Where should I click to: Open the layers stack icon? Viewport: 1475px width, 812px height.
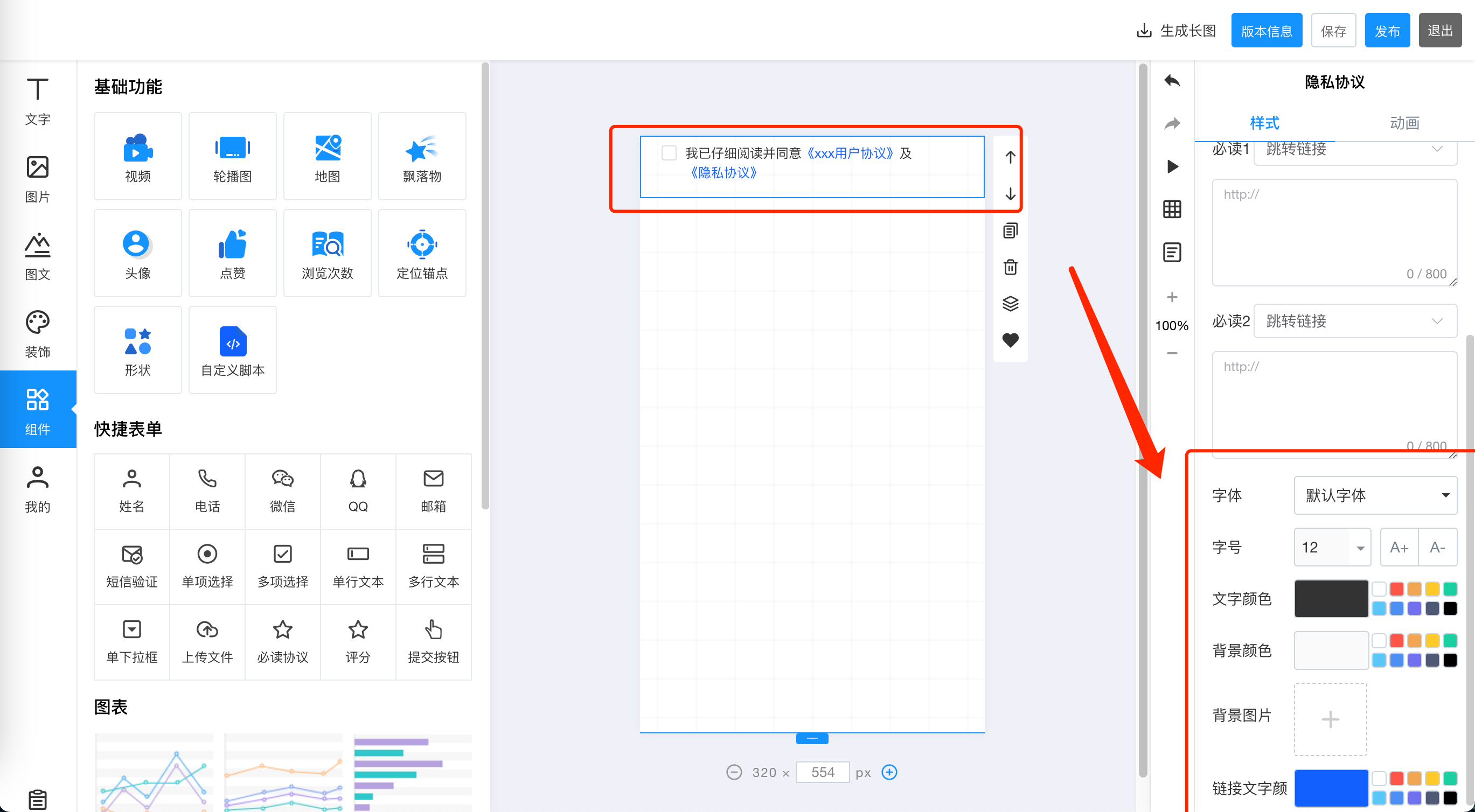1010,303
